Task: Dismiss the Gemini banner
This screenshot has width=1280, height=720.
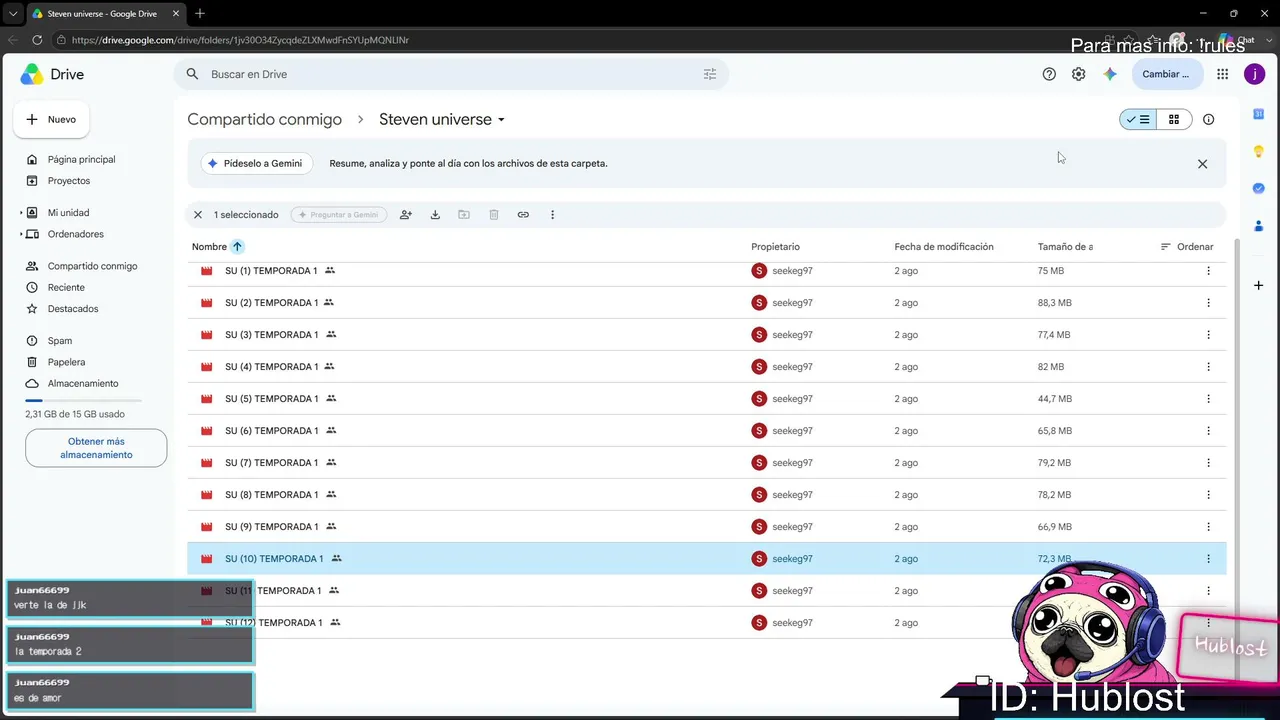Action: coord(1202,164)
